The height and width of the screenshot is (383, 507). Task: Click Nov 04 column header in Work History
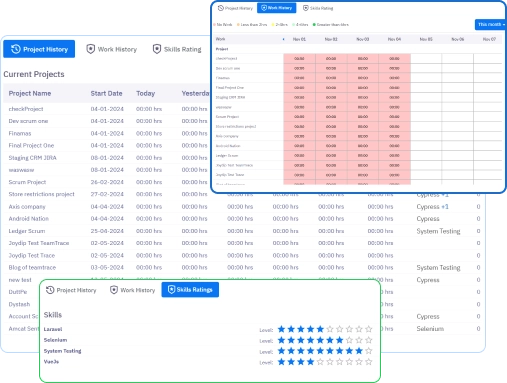394,39
